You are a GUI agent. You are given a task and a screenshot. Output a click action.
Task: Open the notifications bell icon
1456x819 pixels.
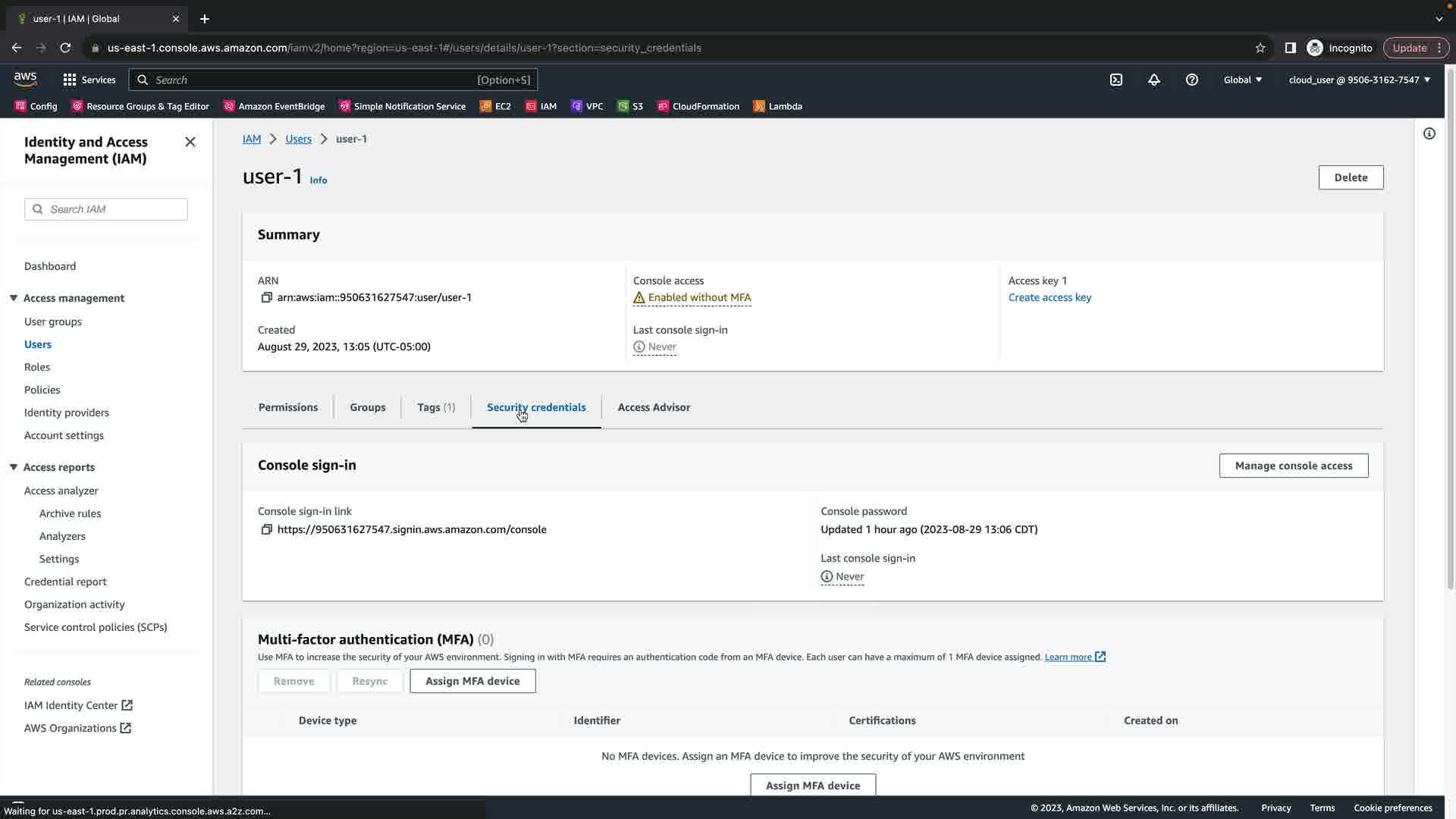pyautogui.click(x=1154, y=80)
